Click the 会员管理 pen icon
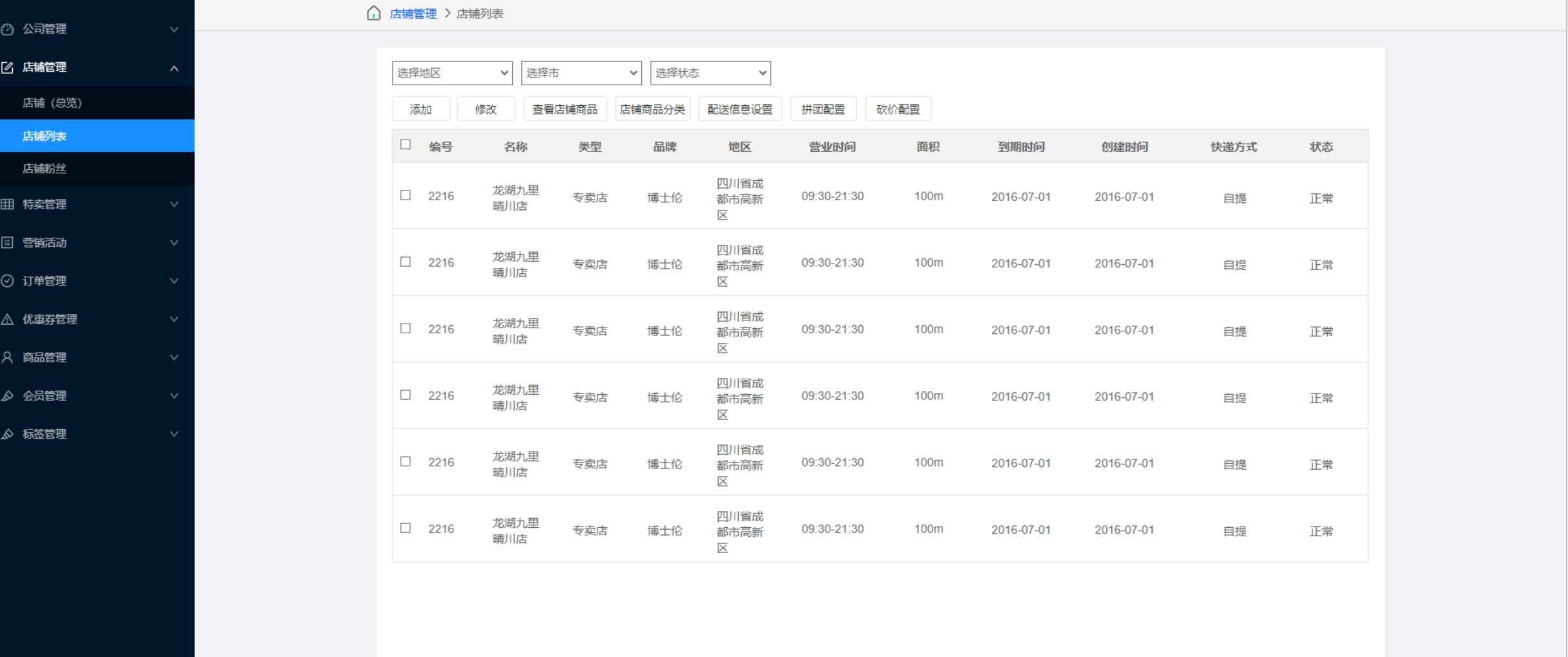The width and height of the screenshot is (1568, 657). [x=7, y=395]
